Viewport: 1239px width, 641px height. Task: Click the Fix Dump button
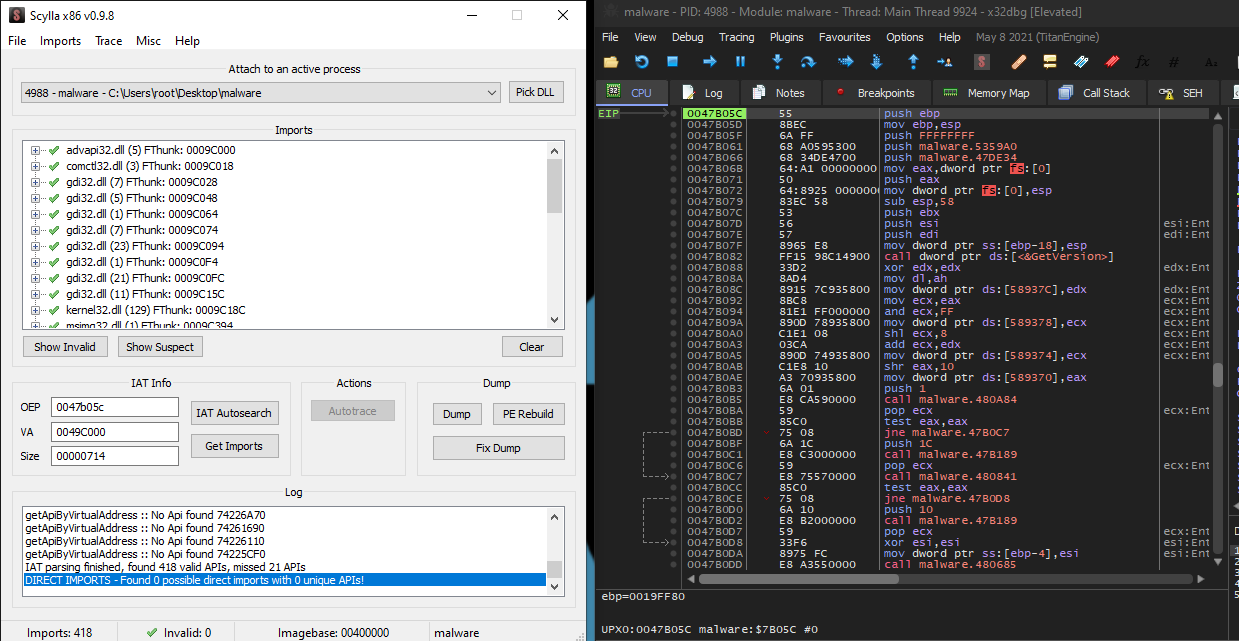[x=498, y=448]
